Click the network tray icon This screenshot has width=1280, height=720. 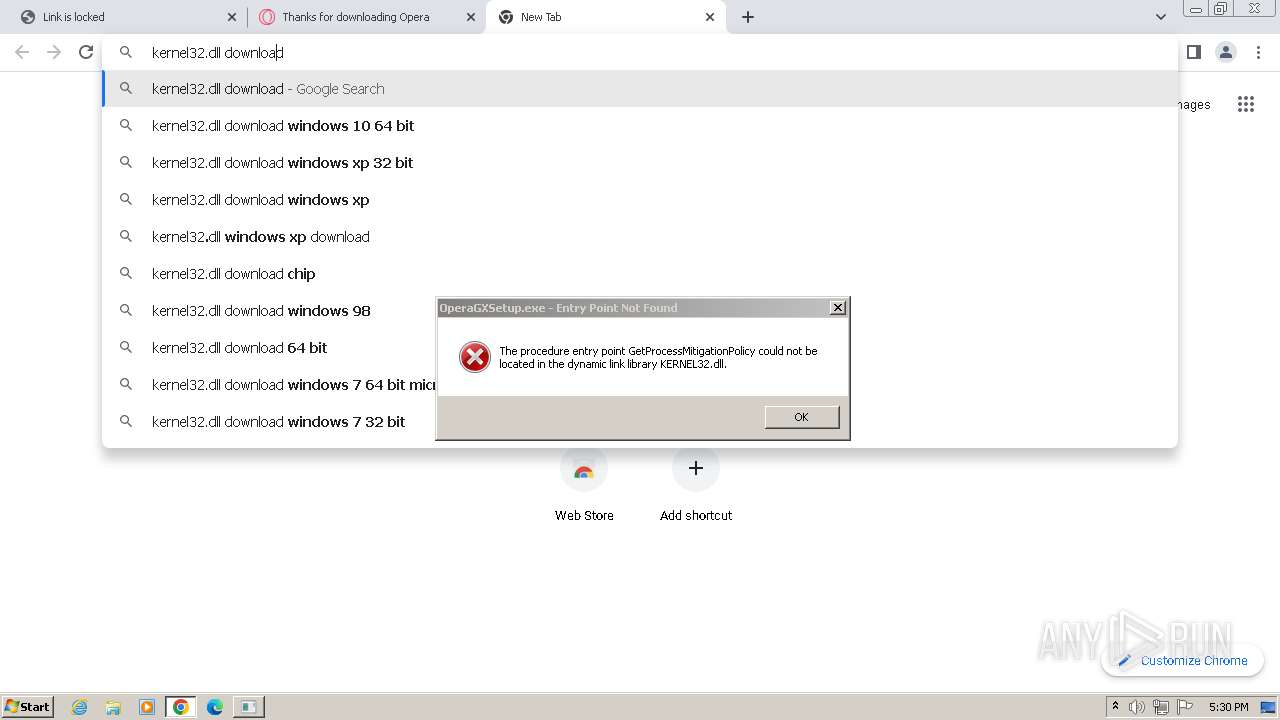(x=1161, y=707)
